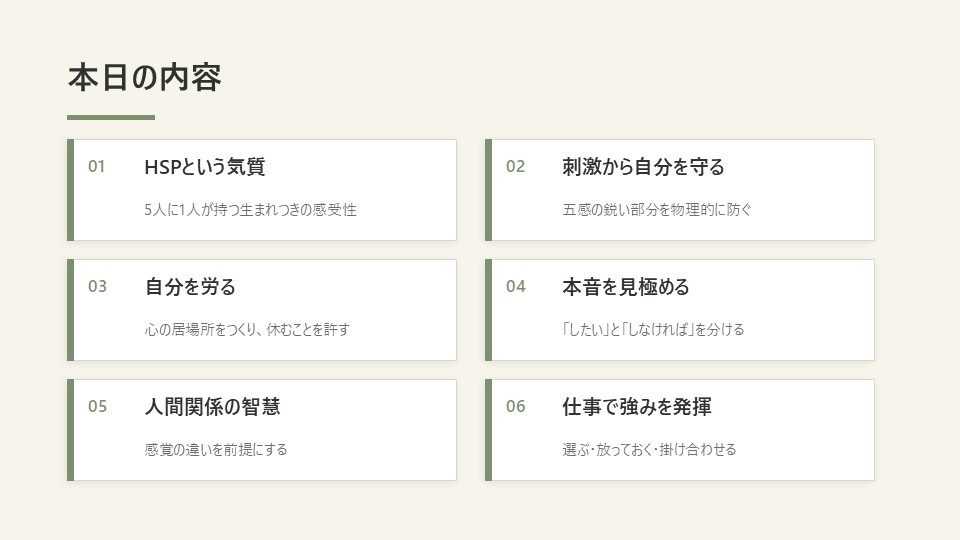Select the green underline below the title
Viewport: 960px width, 540px height.
point(111,118)
